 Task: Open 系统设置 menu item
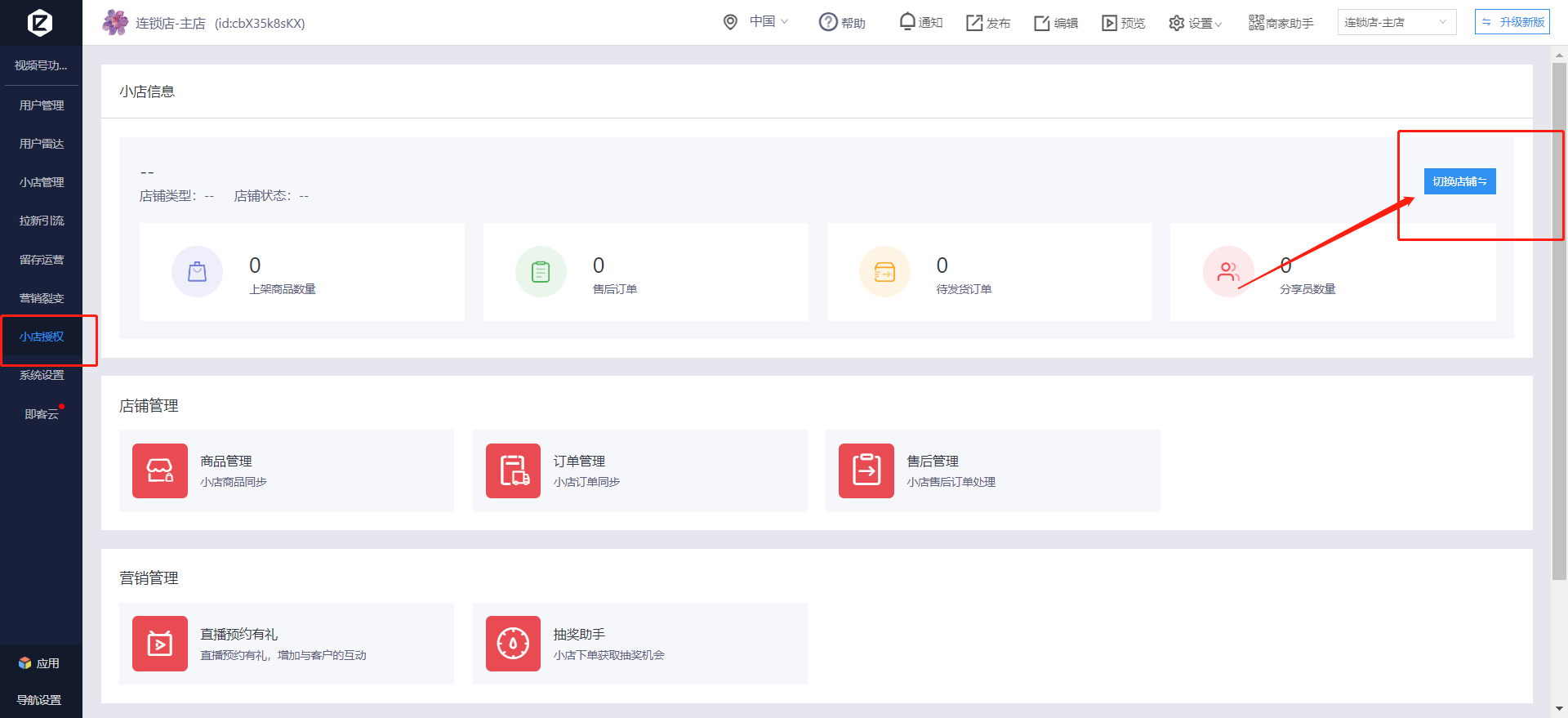pos(41,375)
